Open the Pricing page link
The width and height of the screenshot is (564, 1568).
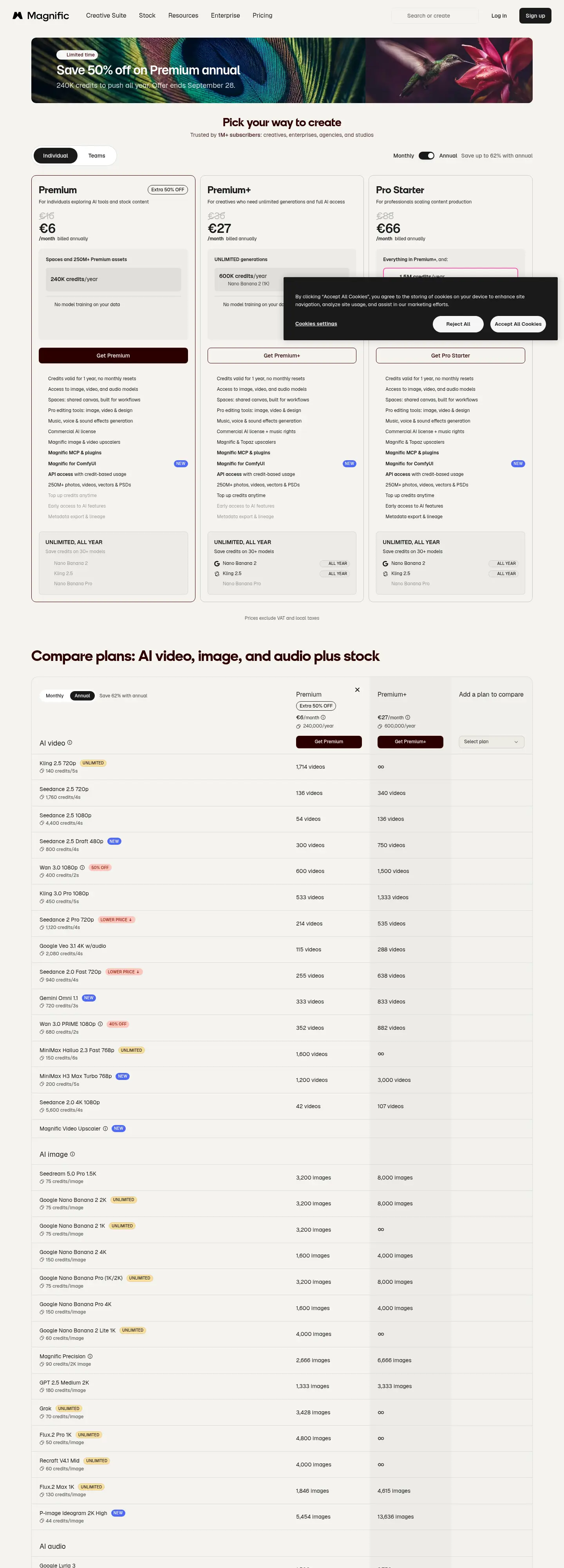pyautogui.click(x=262, y=16)
